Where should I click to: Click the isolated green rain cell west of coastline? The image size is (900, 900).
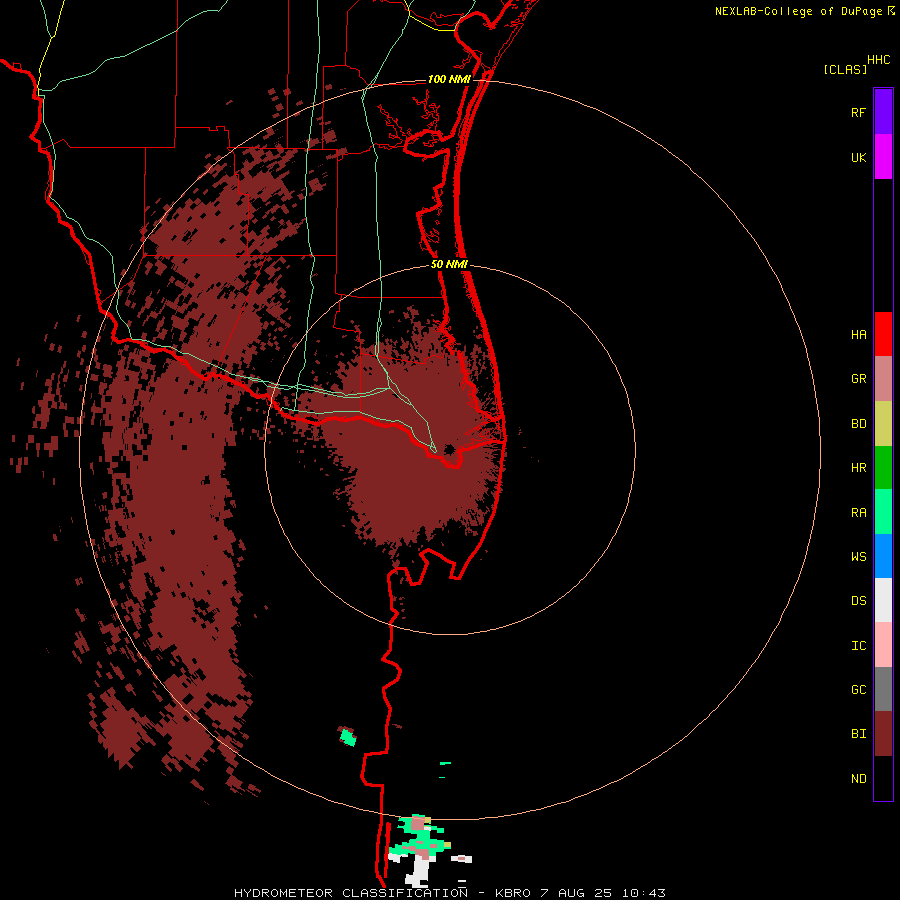[x=347, y=736]
